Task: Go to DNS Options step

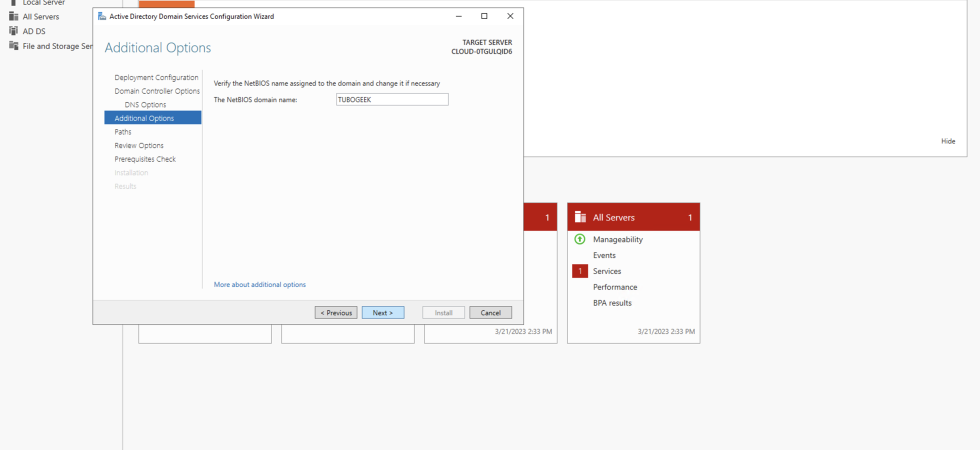Action: click(146, 105)
